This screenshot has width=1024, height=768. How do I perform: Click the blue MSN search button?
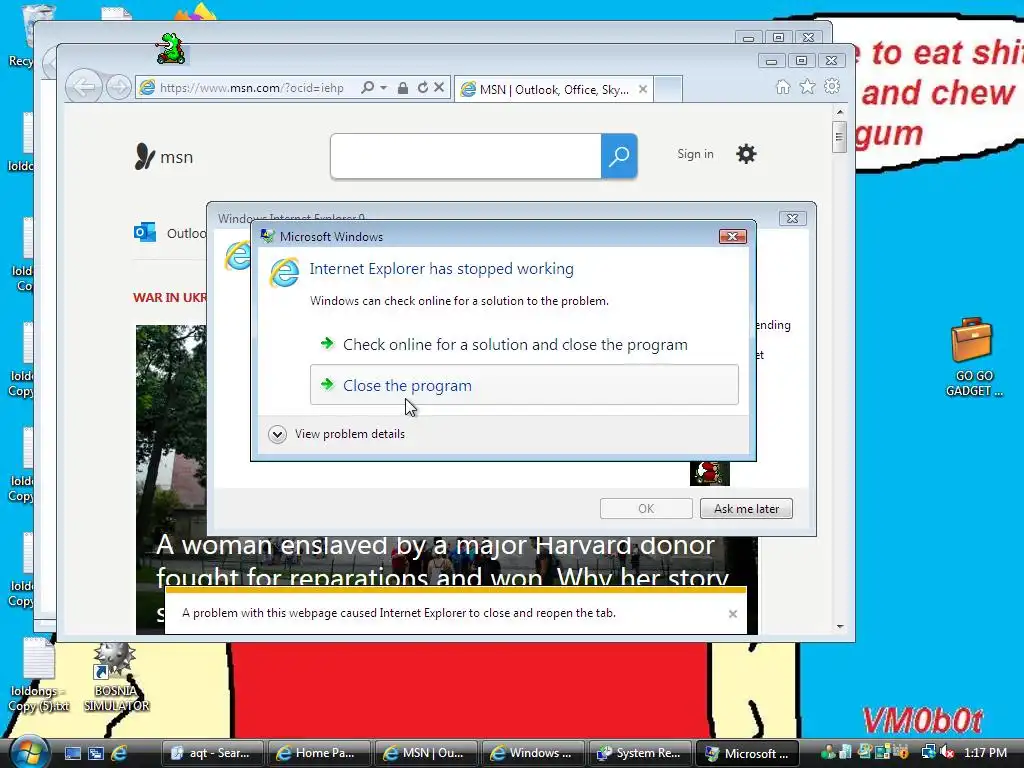[619, 156]
